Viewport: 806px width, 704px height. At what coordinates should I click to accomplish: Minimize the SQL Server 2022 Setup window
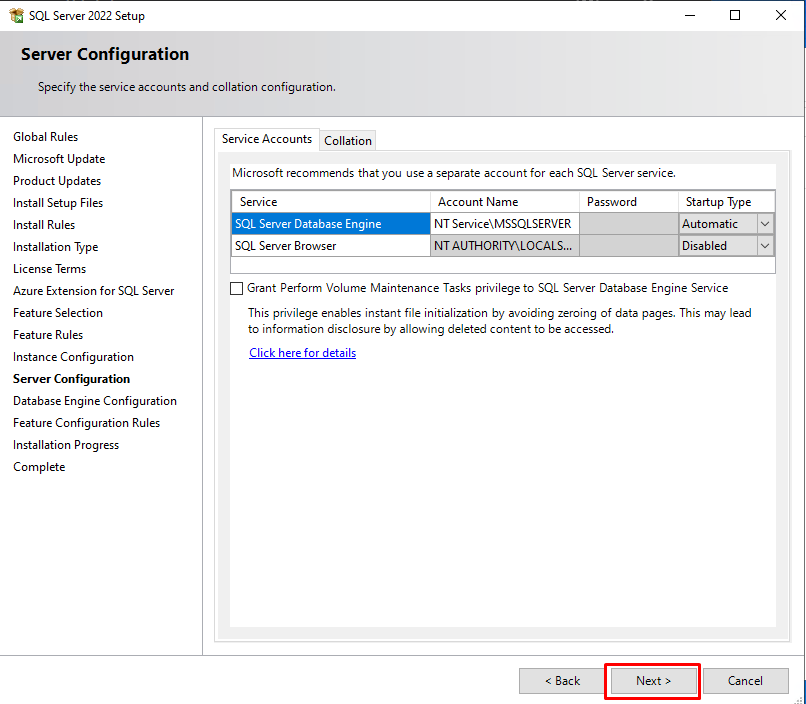coord(689,15)
